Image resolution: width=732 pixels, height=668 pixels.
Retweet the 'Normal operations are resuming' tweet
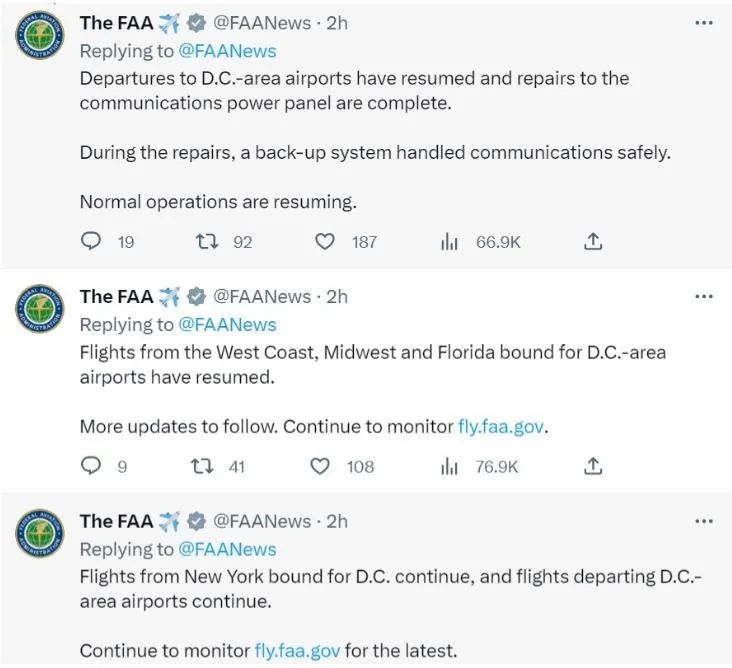207,241
